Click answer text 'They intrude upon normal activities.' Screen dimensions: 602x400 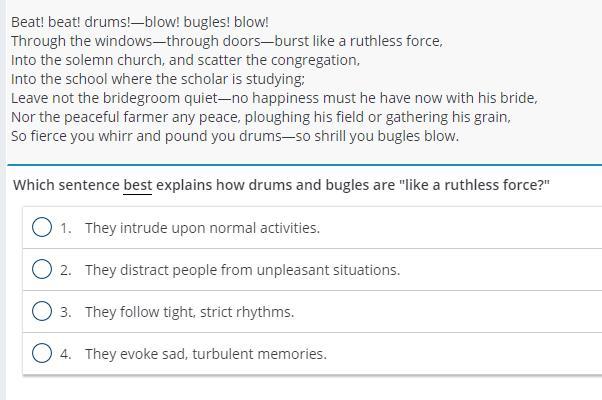[202, 228]
